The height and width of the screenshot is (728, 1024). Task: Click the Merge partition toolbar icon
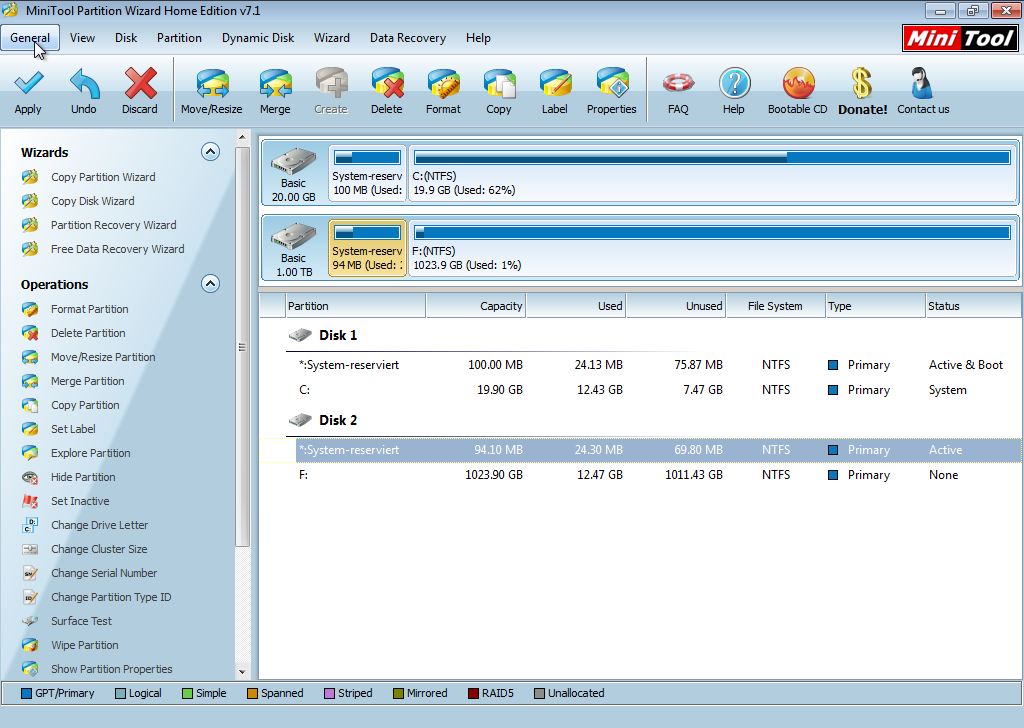(x=275, y=90)
